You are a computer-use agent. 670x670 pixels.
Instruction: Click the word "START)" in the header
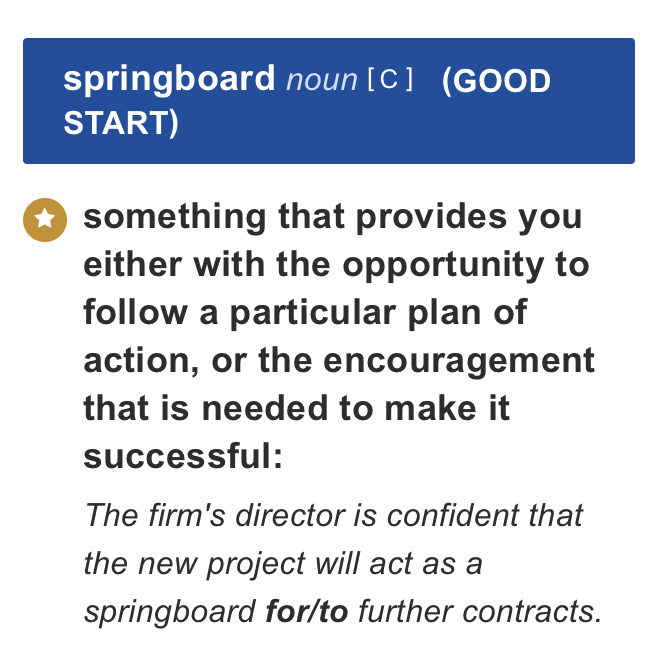(121, 123)
